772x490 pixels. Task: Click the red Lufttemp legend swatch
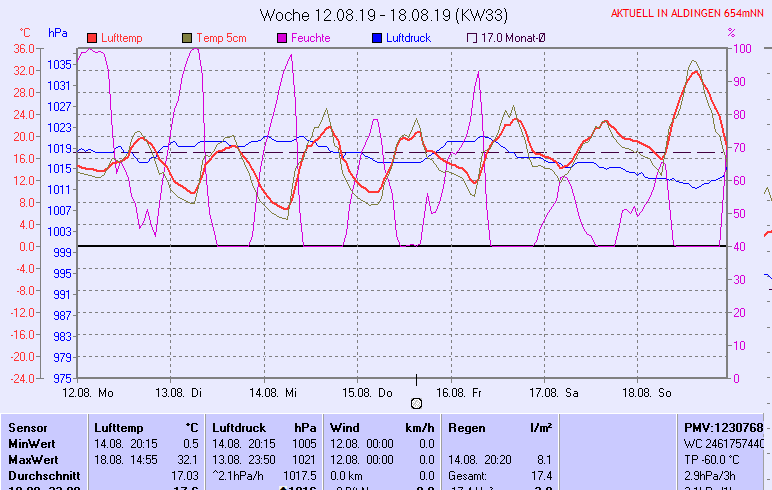coord(93,38)
